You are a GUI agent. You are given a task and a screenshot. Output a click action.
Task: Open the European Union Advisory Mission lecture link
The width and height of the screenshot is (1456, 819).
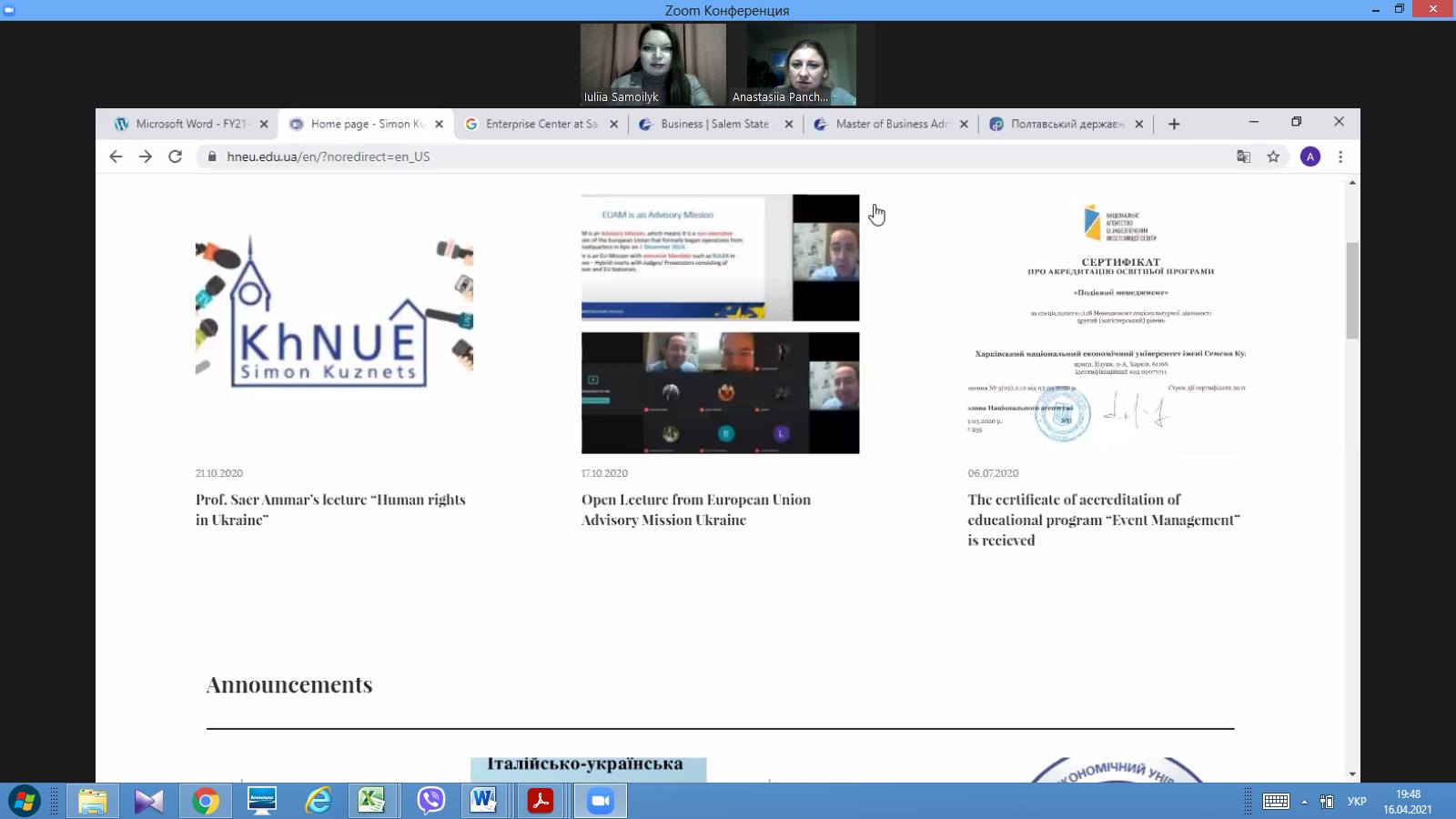pos(696,510)
